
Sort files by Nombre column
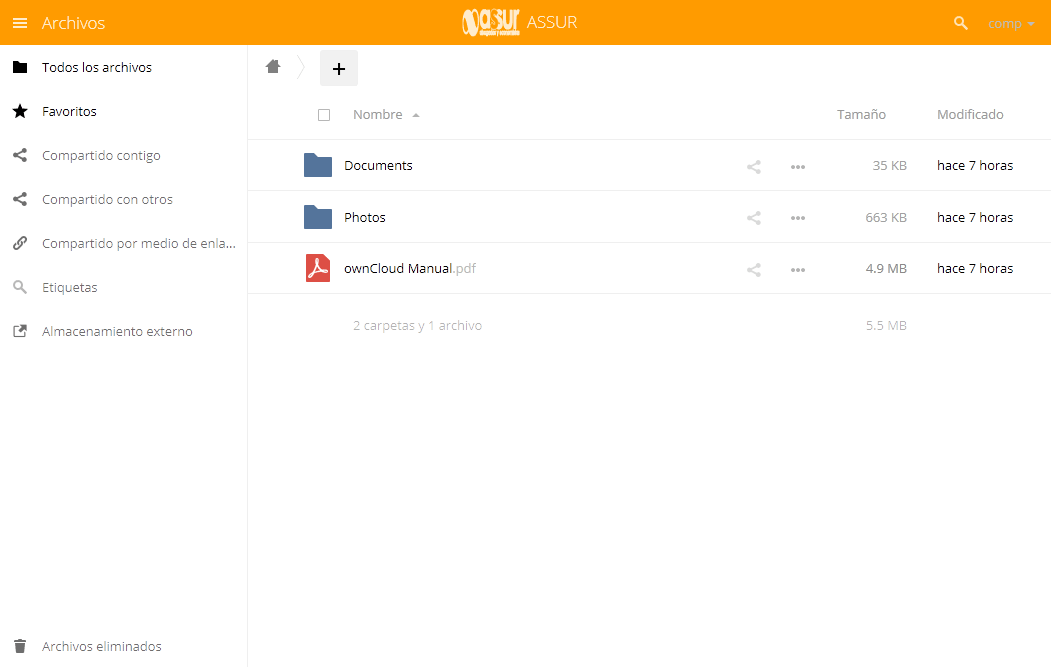(x=378, y=115)
